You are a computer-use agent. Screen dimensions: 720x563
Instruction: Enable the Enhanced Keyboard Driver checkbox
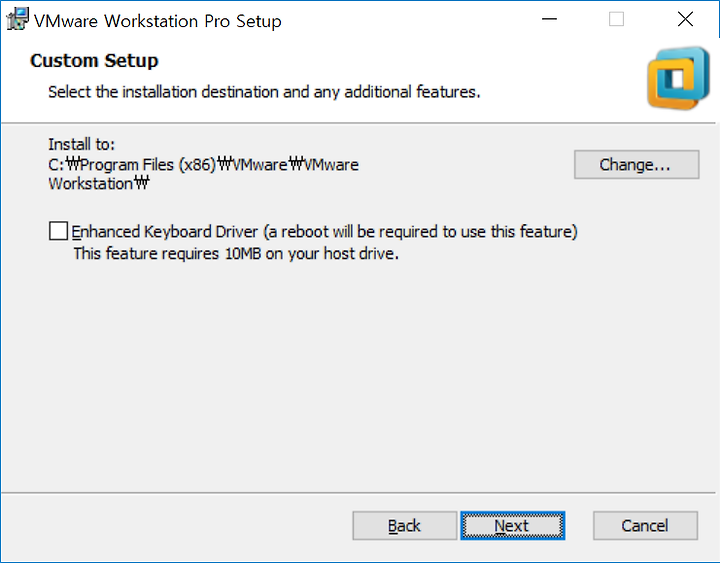pyautogui.click(x=58, y=231)
